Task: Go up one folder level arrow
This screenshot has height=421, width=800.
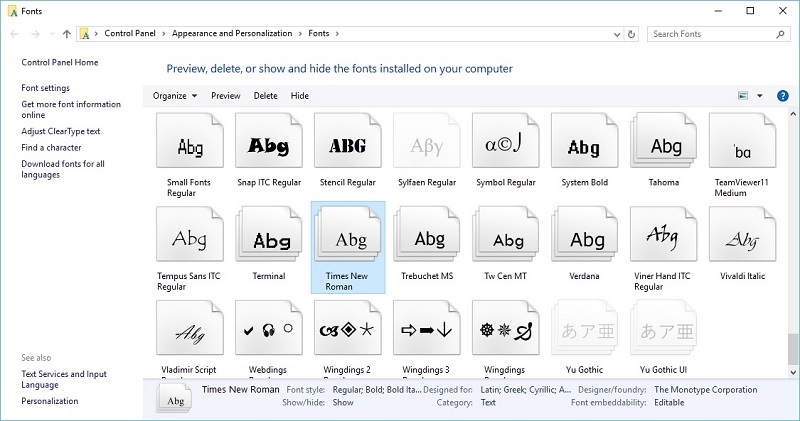Action: pos(66,34)
